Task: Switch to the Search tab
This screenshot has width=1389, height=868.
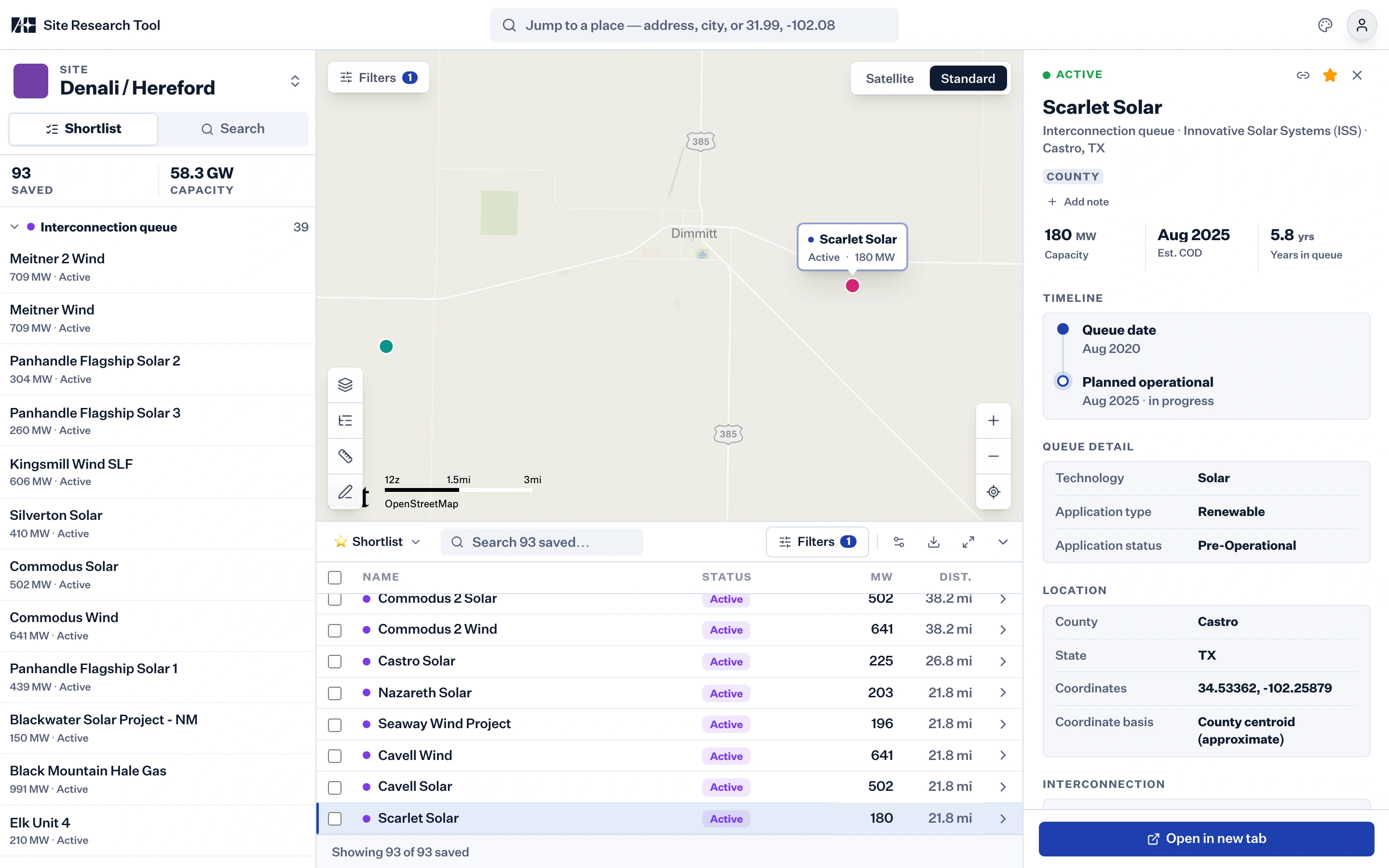Action: tap(233, 129)
